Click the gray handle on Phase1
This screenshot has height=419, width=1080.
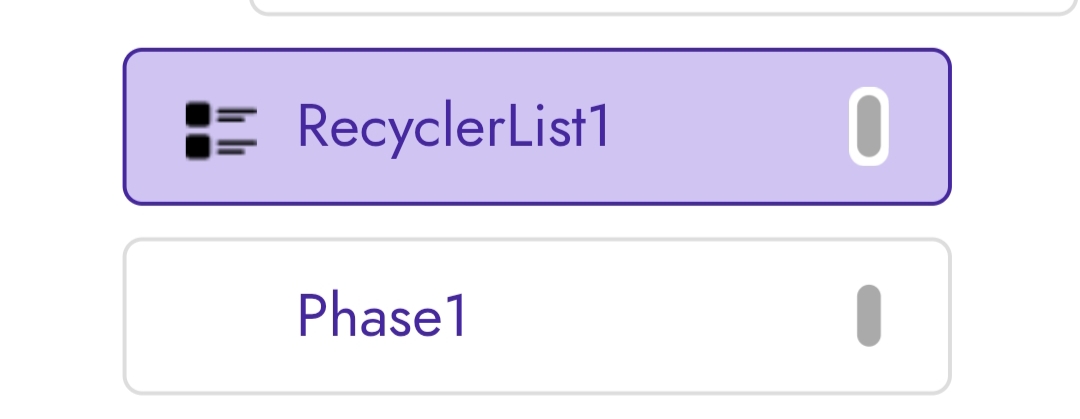(869, 316)
